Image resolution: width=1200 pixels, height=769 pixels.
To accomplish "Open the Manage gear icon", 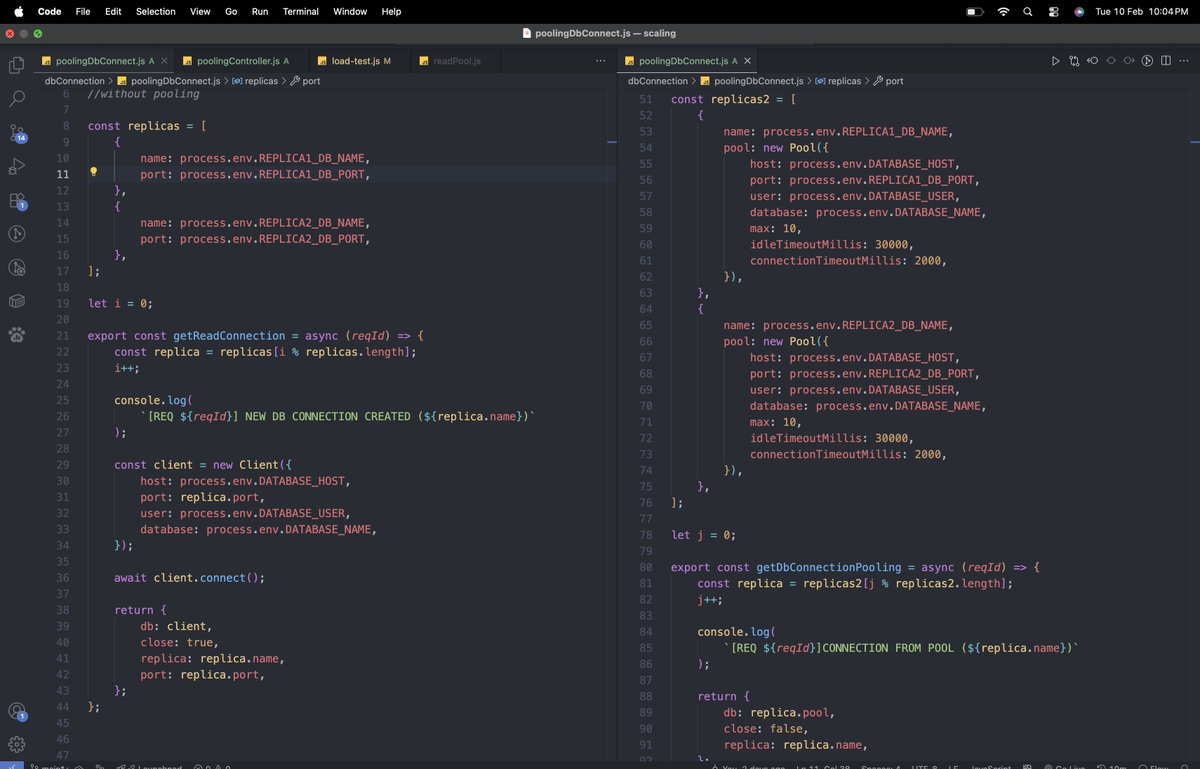I will 16,745.
